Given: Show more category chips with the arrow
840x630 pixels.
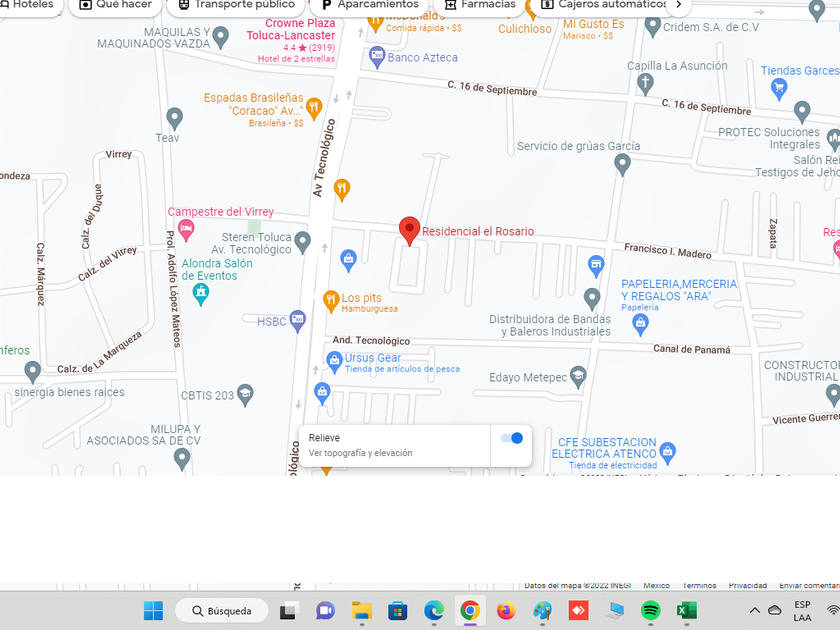Looking at the screenshot, I should pos(679,5).
